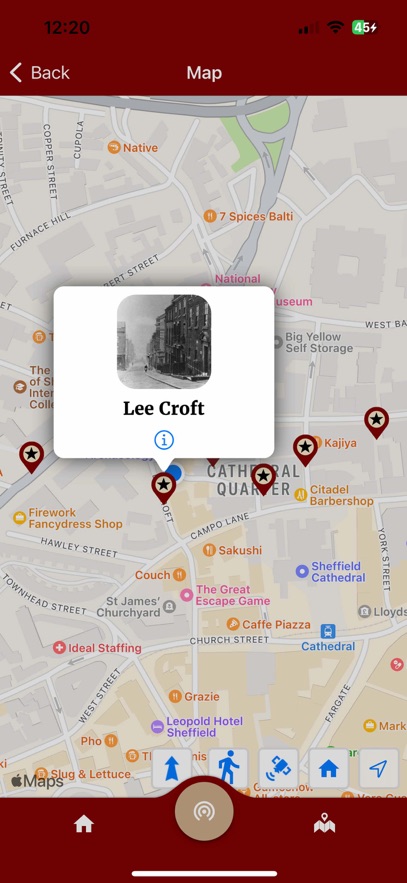Tap the star pin on Cathedral Quarter label

tap(263, 479)
